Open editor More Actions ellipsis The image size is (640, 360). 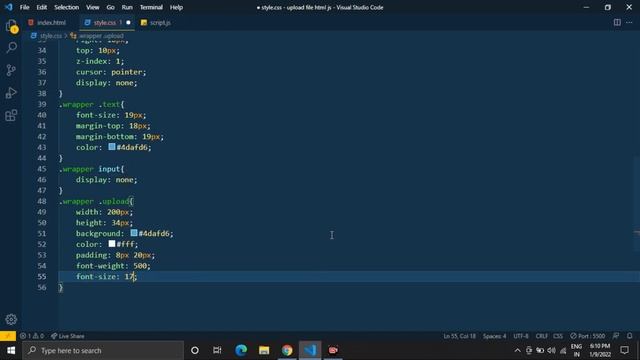[629, 22]
